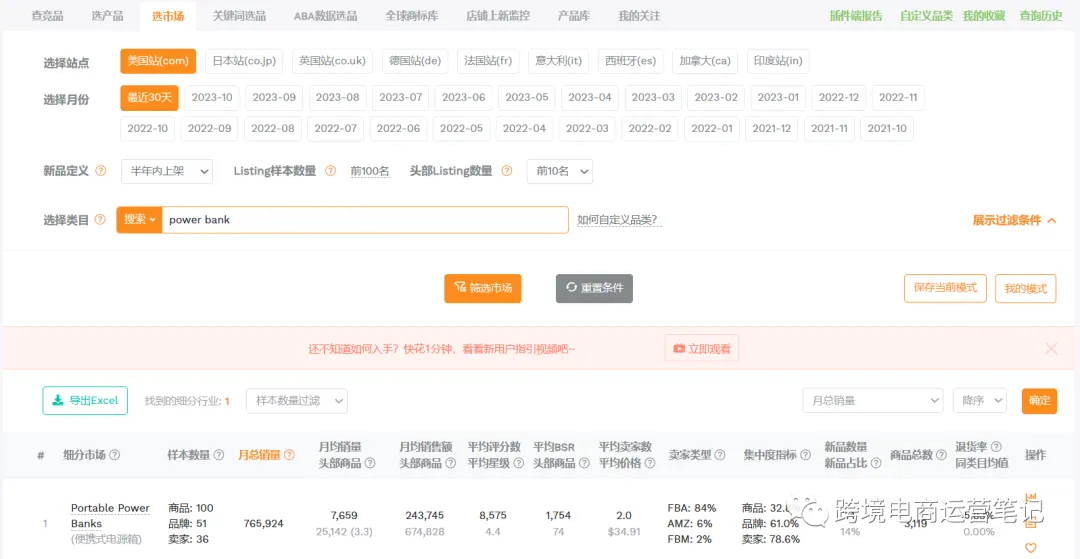
Task: Open 插件端报告 link
Action: tap(855, 16)
